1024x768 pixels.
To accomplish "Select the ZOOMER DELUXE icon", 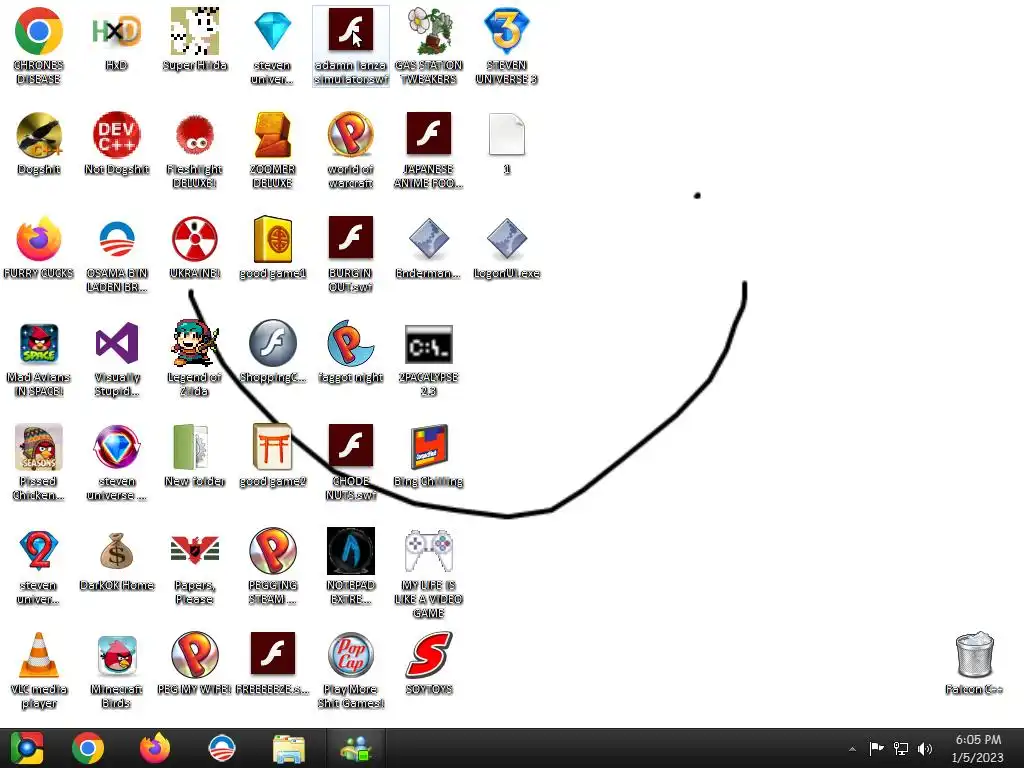I will [272, 135].
